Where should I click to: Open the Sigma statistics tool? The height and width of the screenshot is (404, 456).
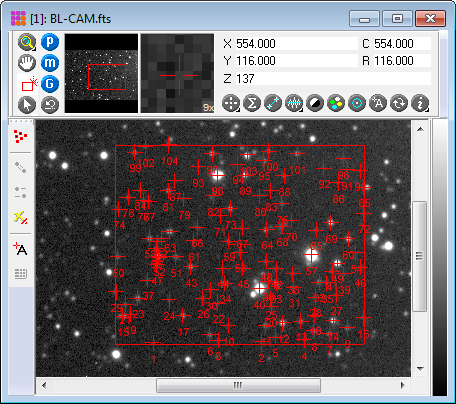(x=252, y=103)
